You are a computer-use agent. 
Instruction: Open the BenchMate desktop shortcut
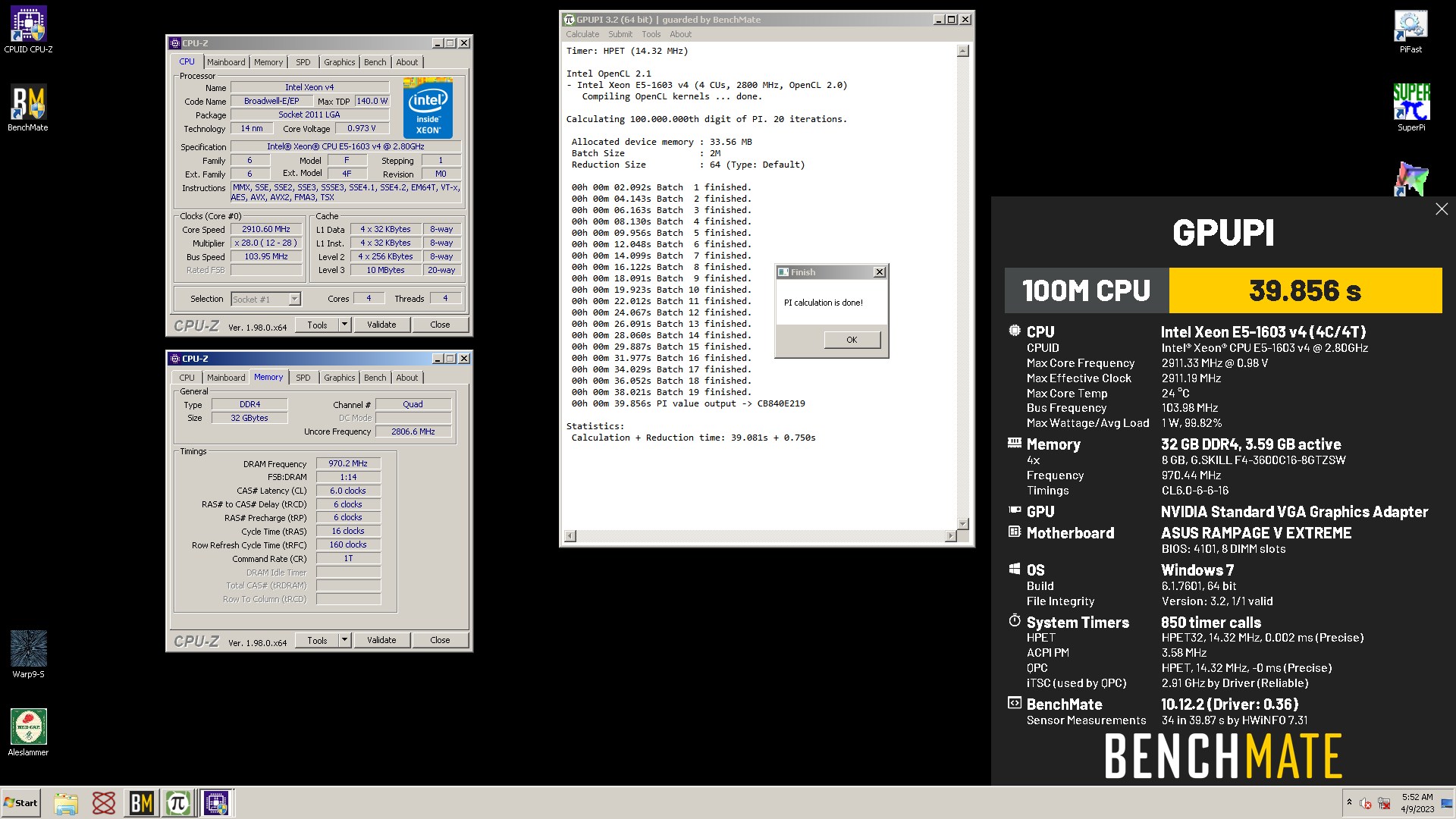[28, 108]
